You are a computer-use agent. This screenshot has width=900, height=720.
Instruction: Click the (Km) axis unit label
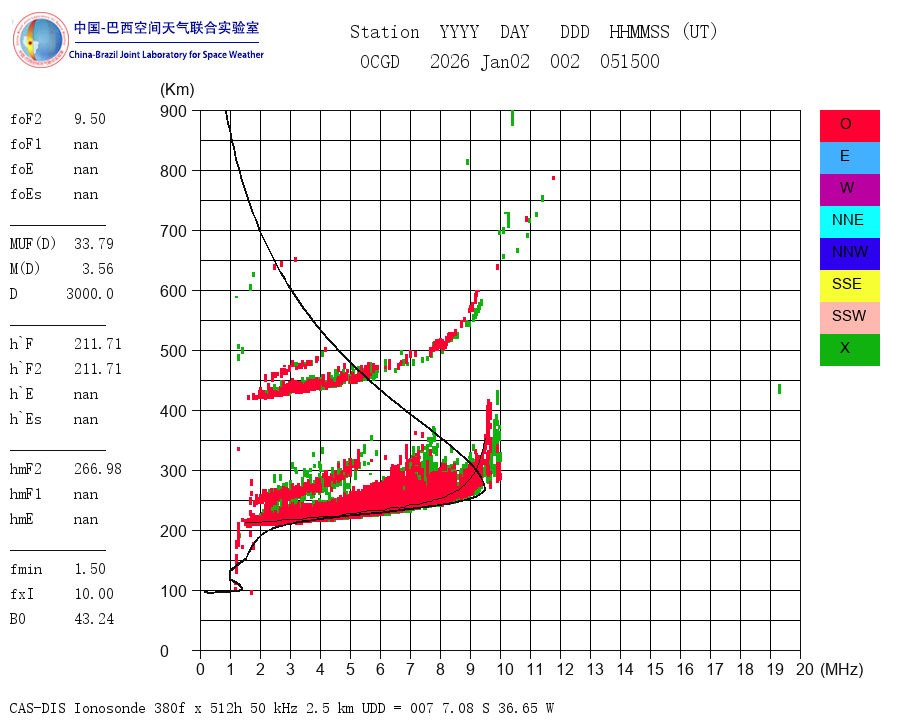pos(177,90)
